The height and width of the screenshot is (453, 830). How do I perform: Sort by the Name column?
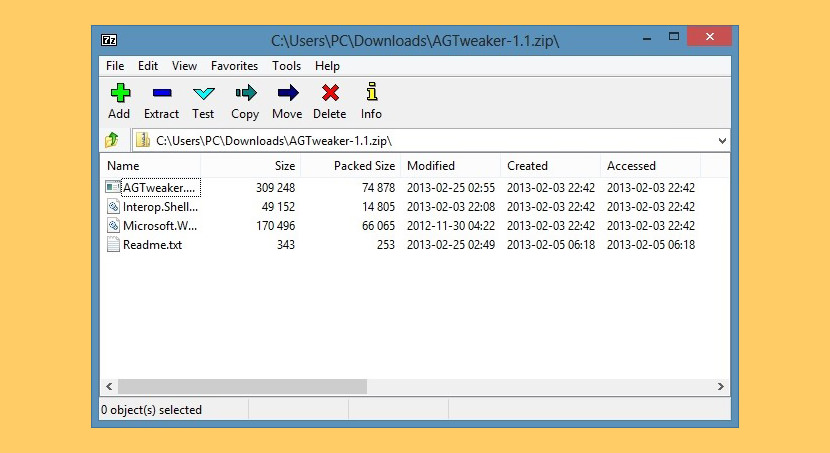[150, 166]
